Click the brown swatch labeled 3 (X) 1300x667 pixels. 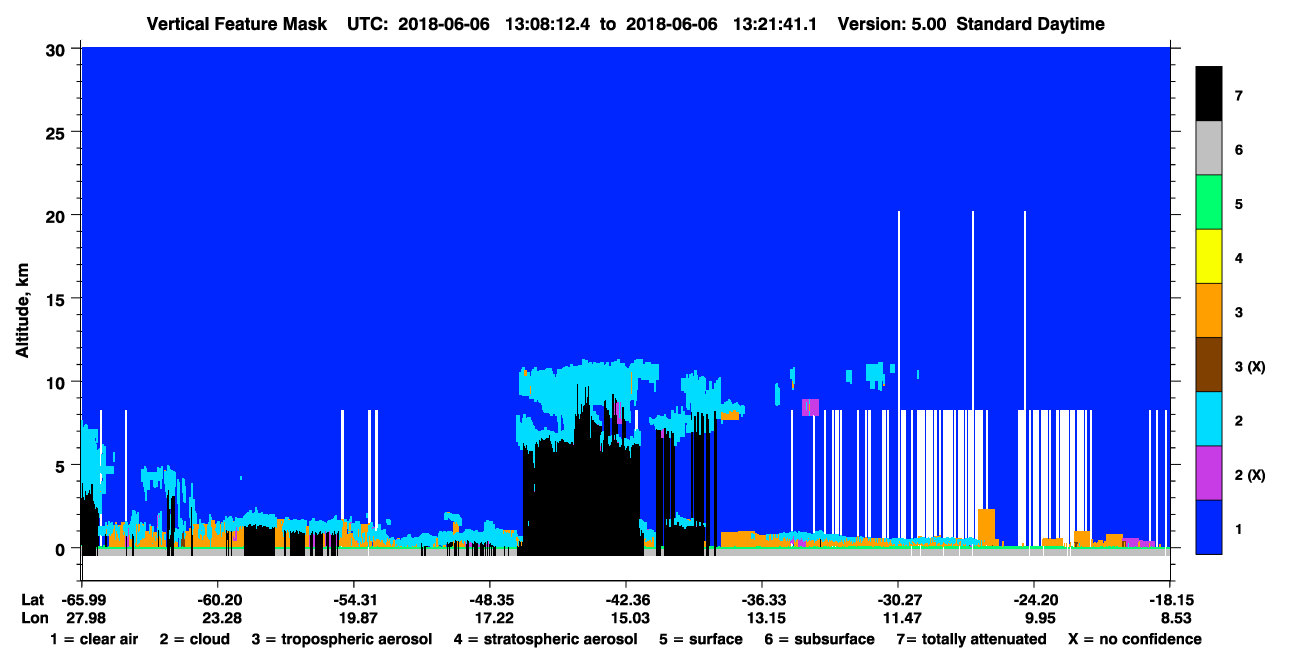tap(1209, 366)
